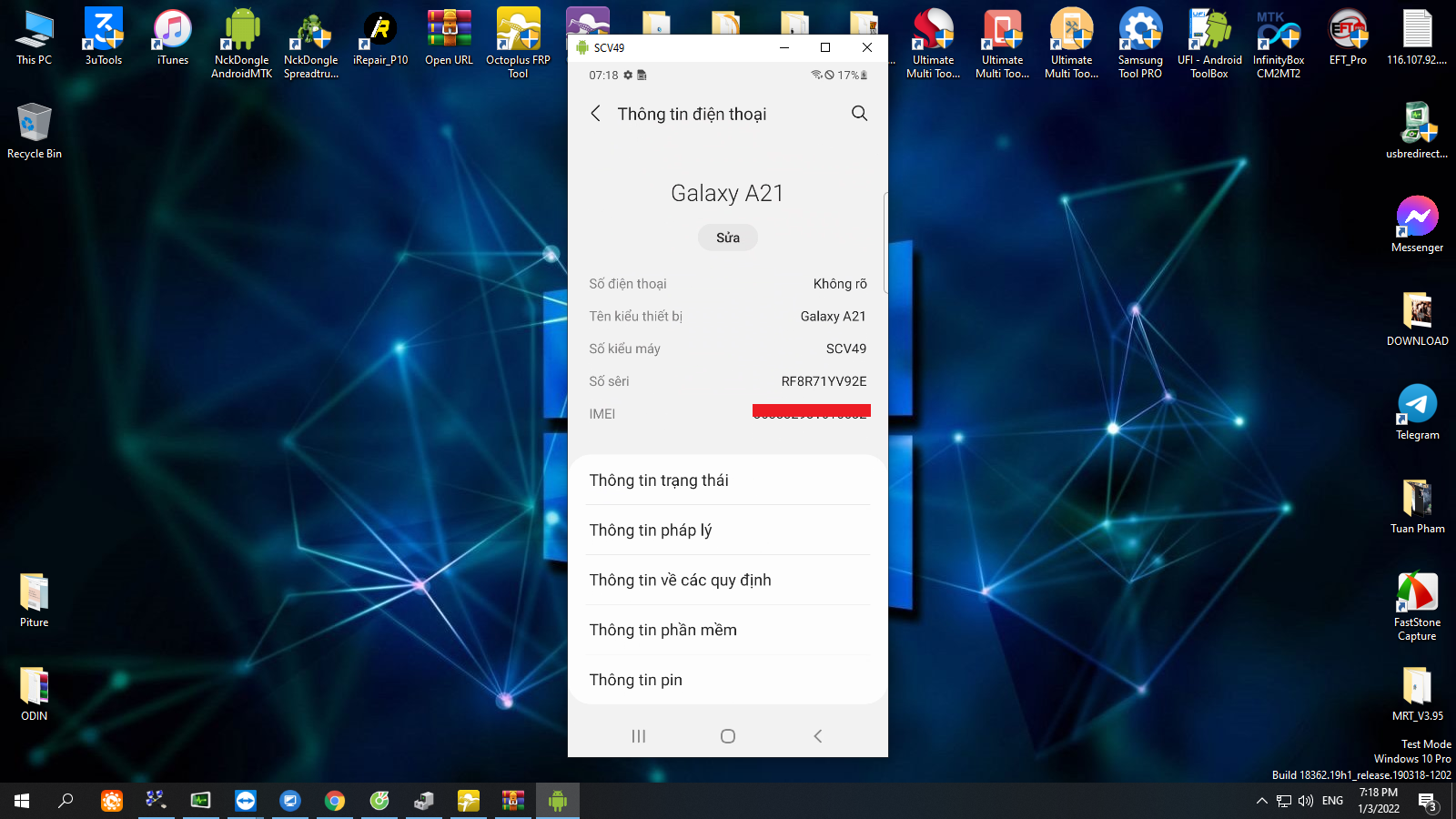This screenshot has height=819, width=1456.
Task: Select the model number SCV49 value
Action: (846, 349)
